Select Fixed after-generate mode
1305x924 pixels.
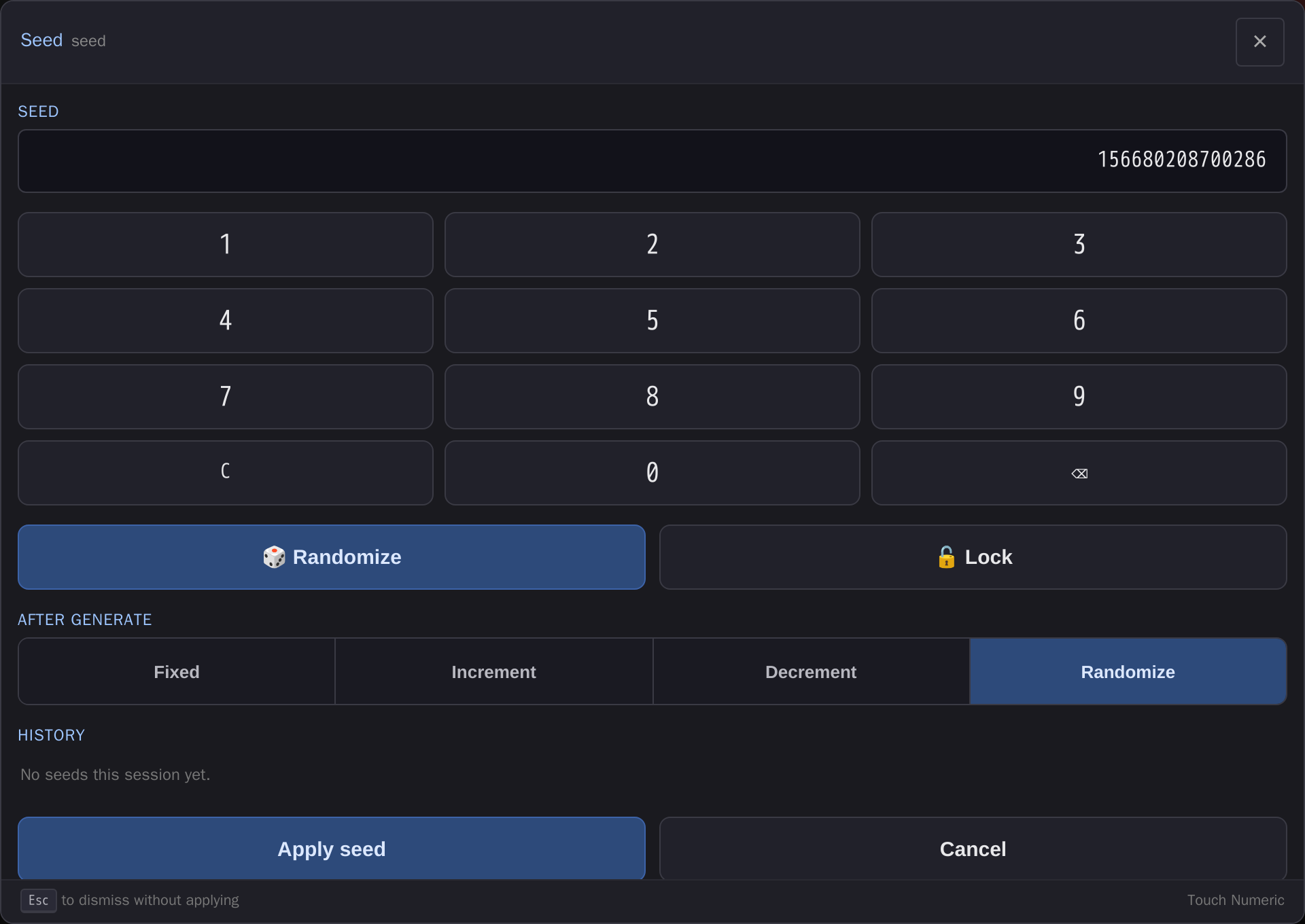(177, 671)
